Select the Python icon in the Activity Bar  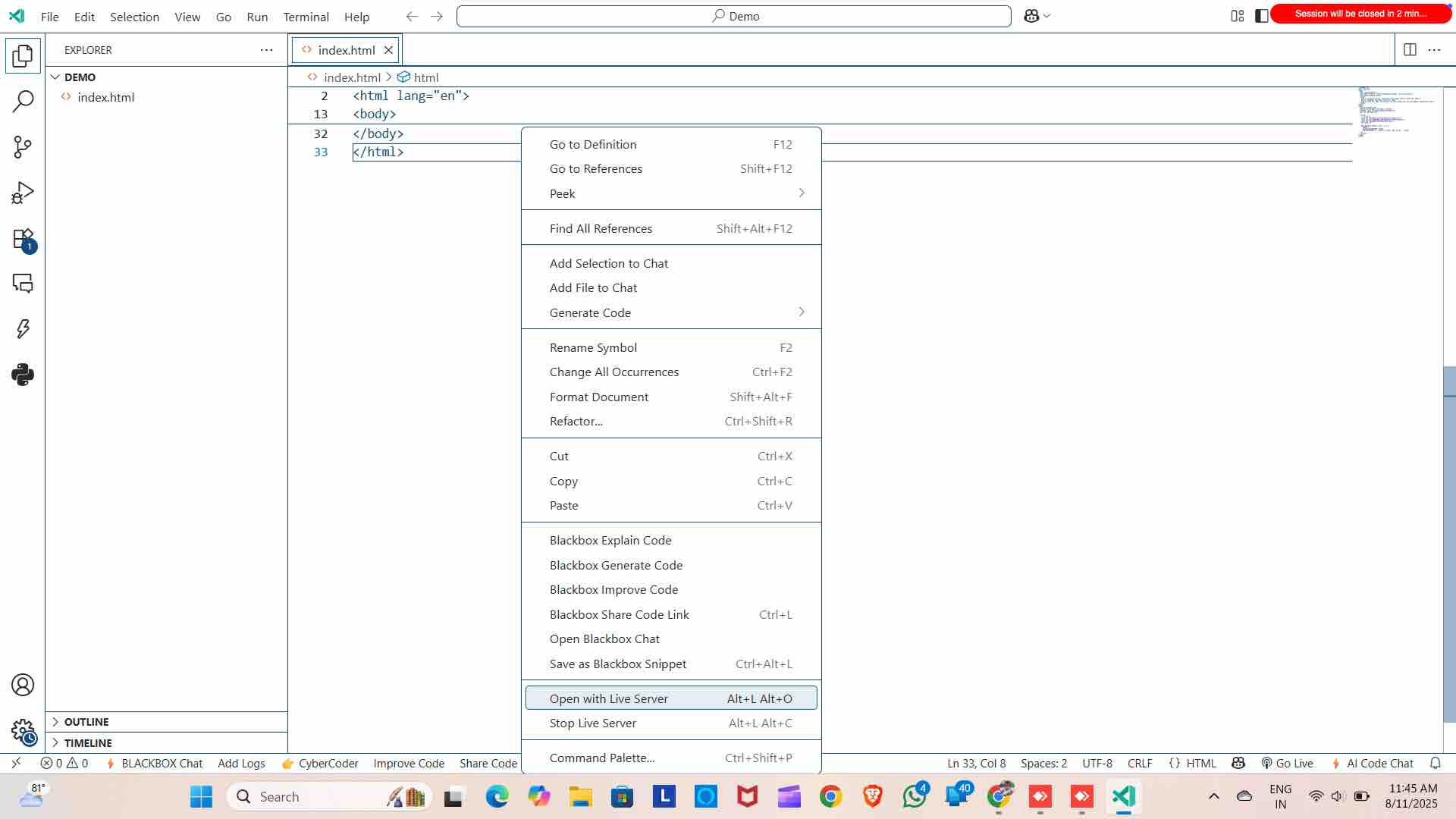(x=23, y=374)
